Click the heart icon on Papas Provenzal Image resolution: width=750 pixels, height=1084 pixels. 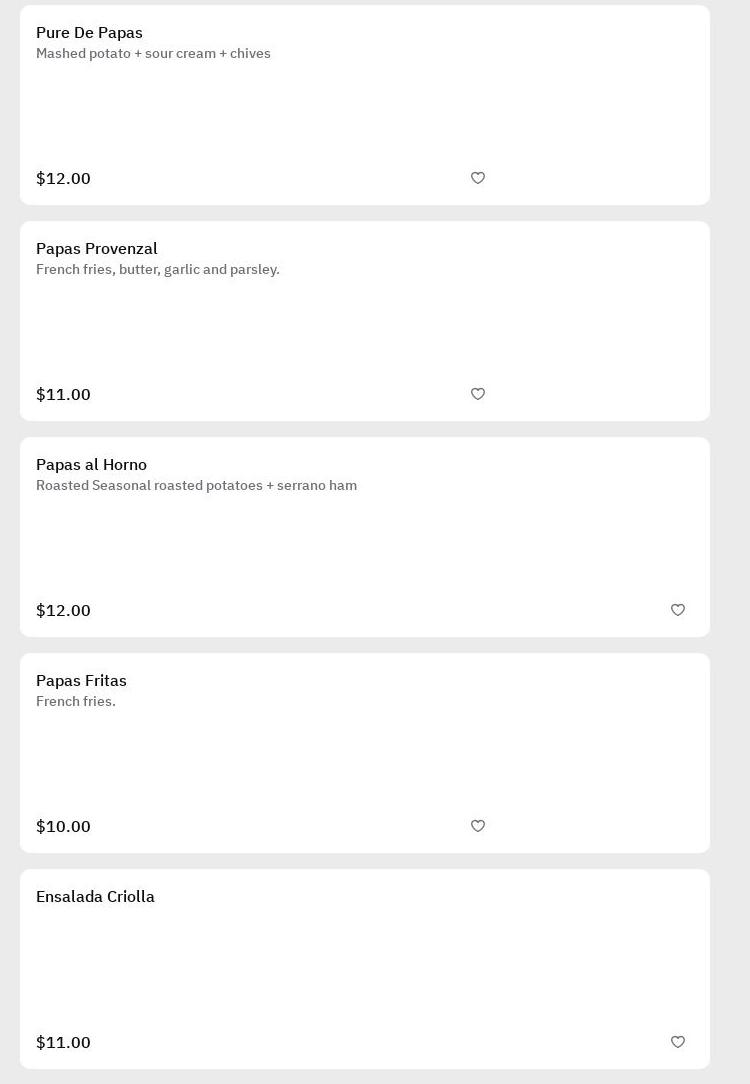click(x=478, y=394)
